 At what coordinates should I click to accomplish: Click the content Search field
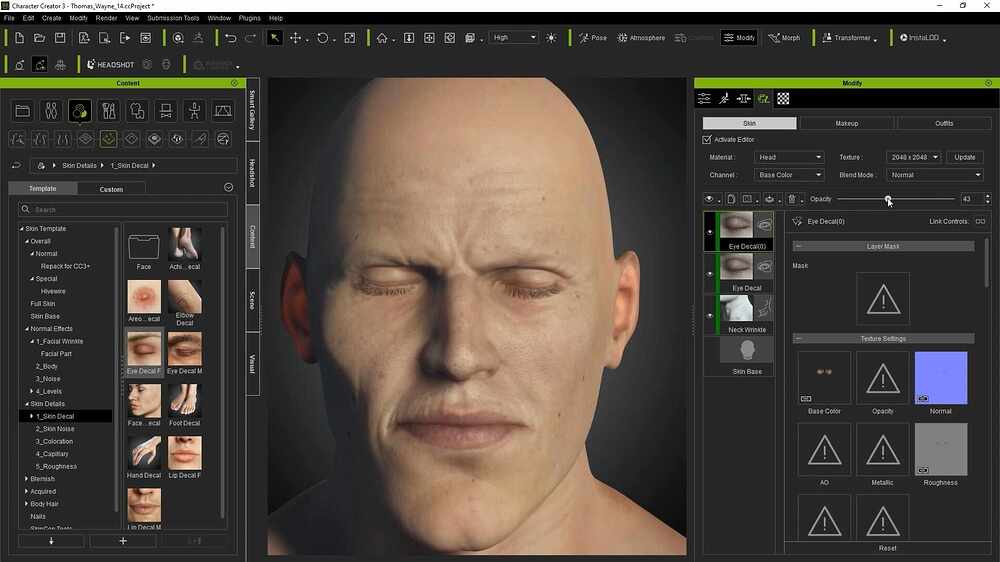tap(123, 209)
